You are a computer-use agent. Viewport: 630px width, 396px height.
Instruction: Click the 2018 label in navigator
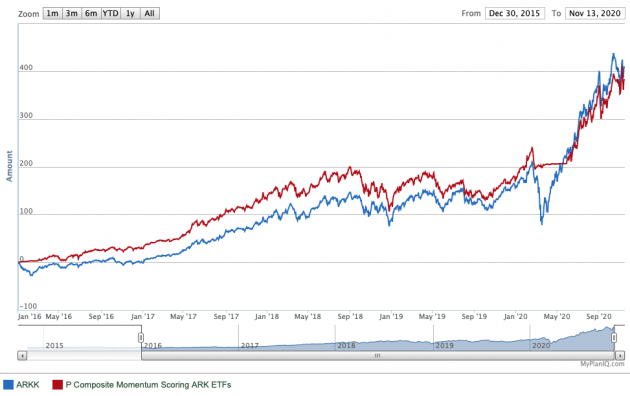pos(346,345)
